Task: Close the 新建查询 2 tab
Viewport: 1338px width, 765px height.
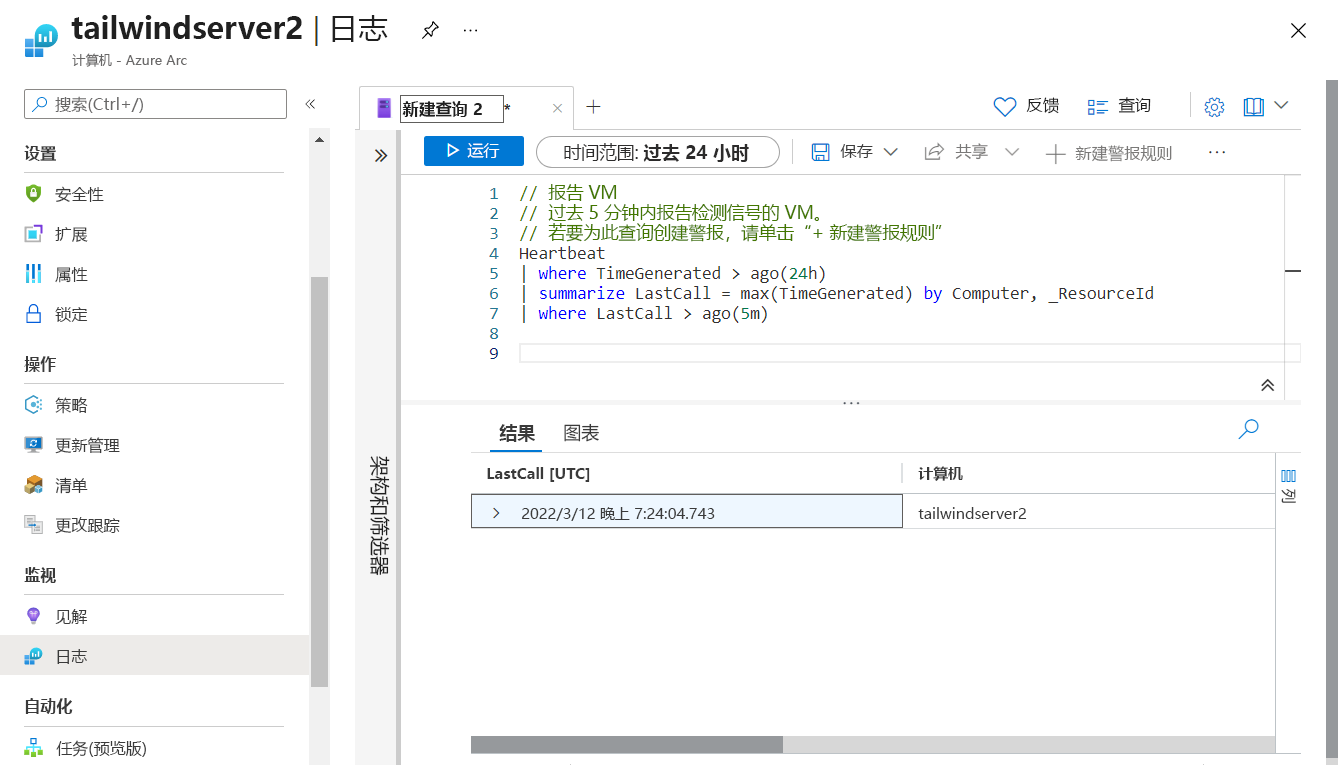Action: (x=557, y=108)
